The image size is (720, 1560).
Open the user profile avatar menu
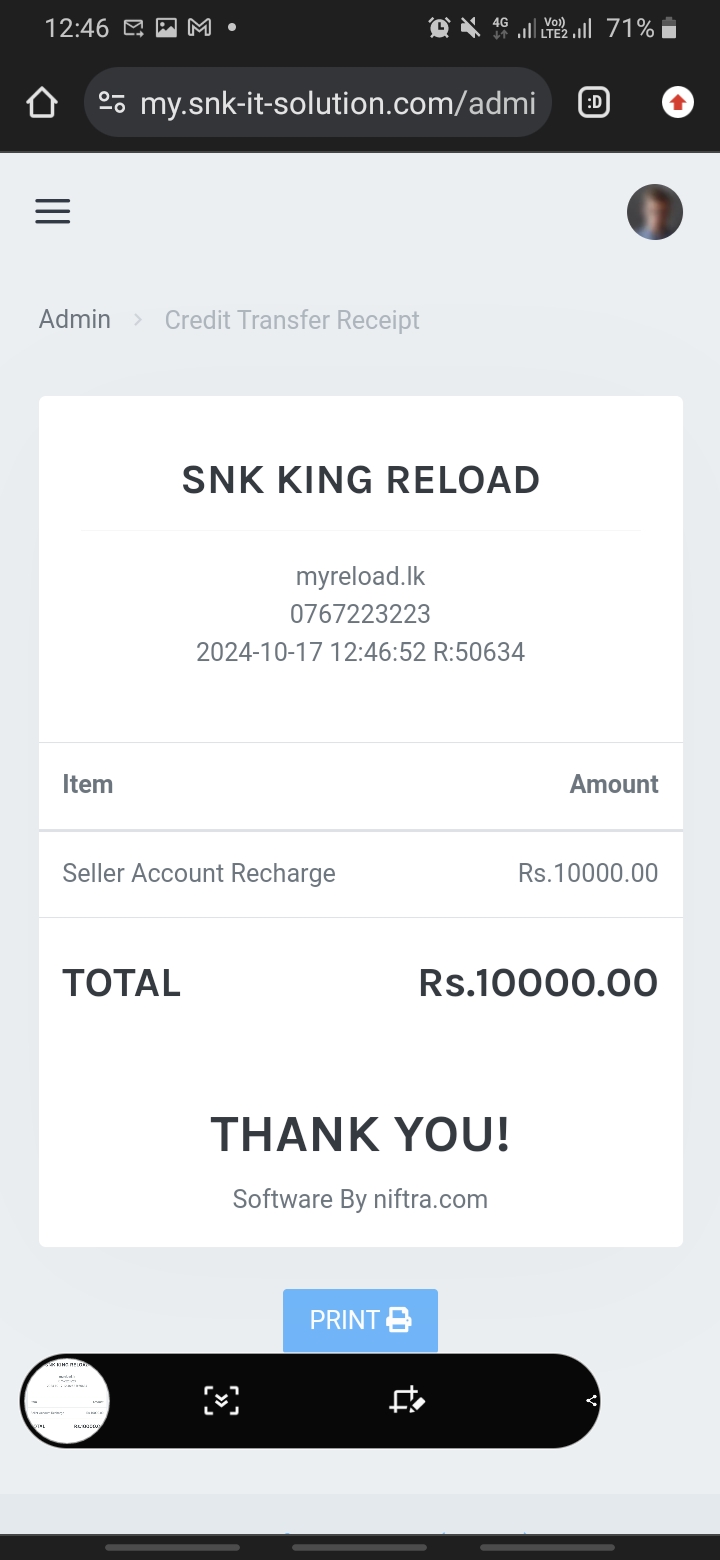655,212
